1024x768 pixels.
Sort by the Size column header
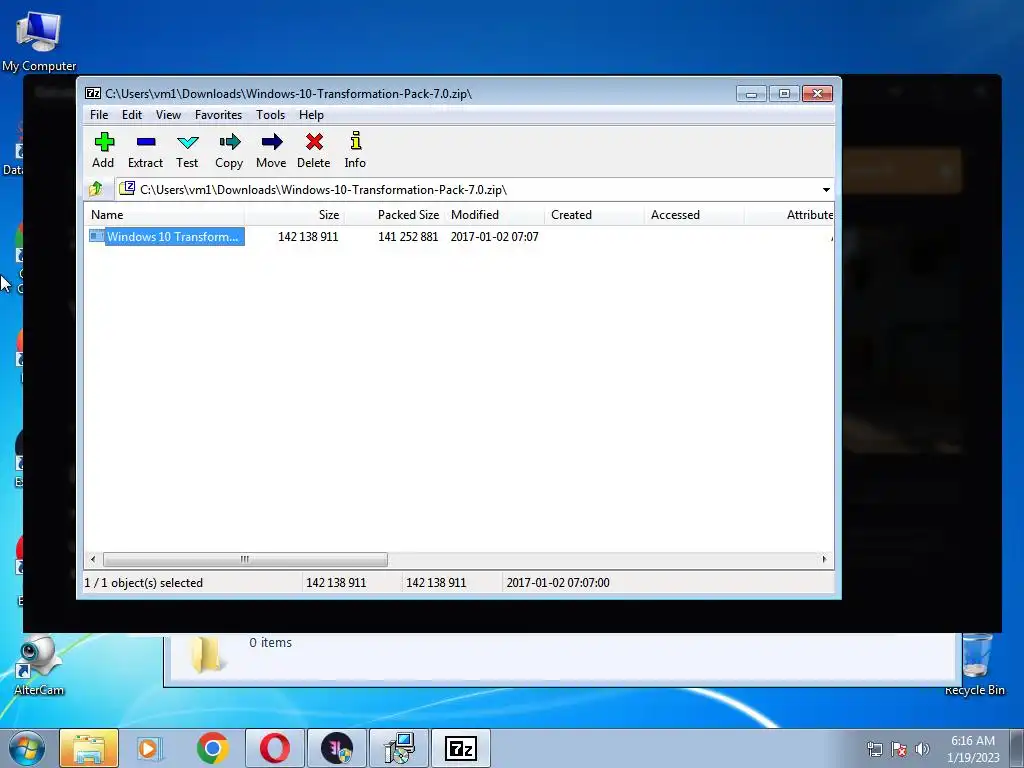click(295, 215)
